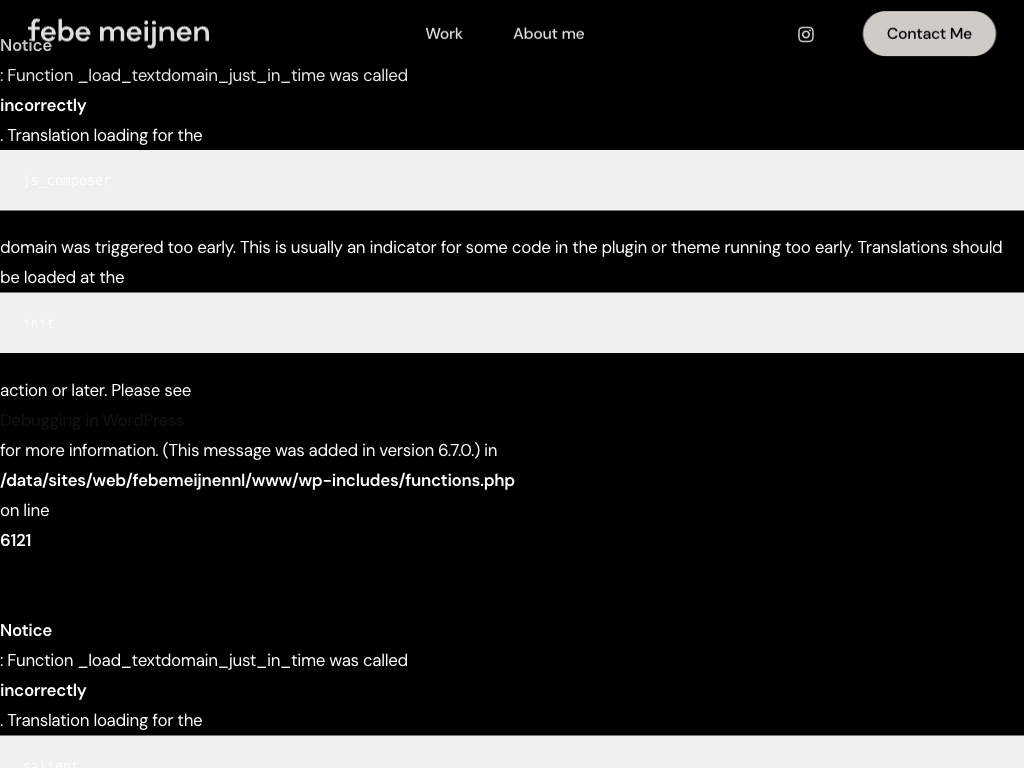Click the second bold 'incorrectly' word
Screen dimensions: 1024x768
43,690
